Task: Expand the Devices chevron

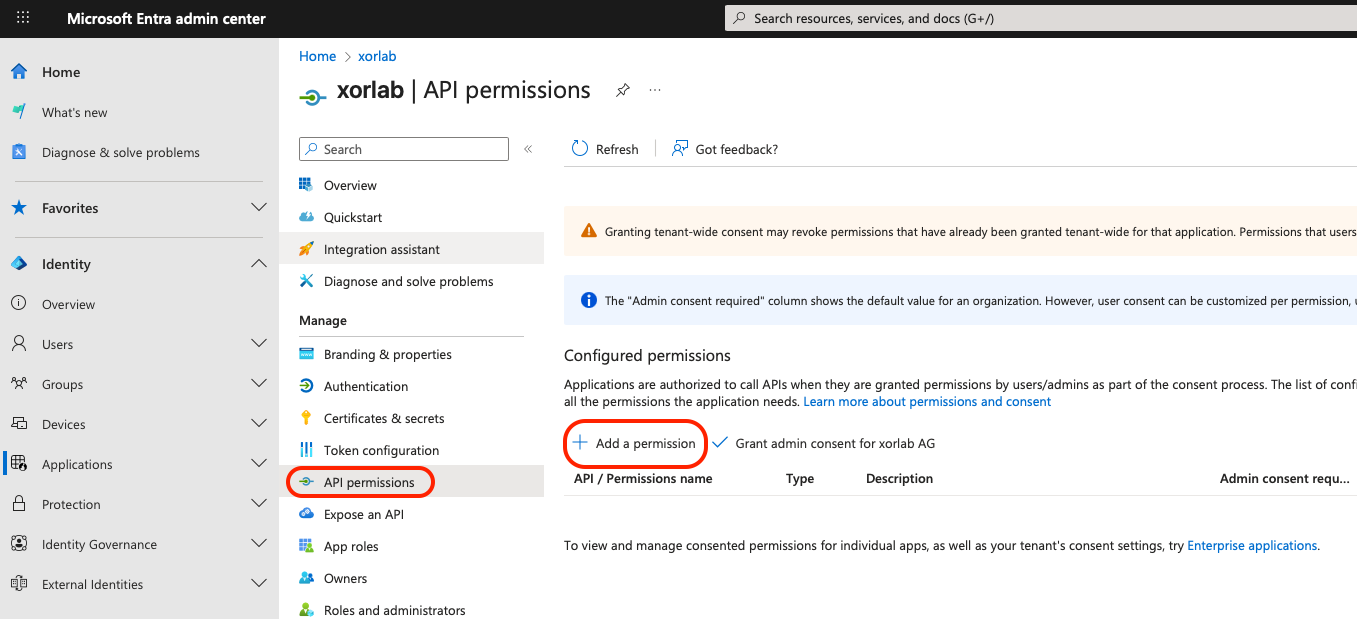Action: [258, 424]
